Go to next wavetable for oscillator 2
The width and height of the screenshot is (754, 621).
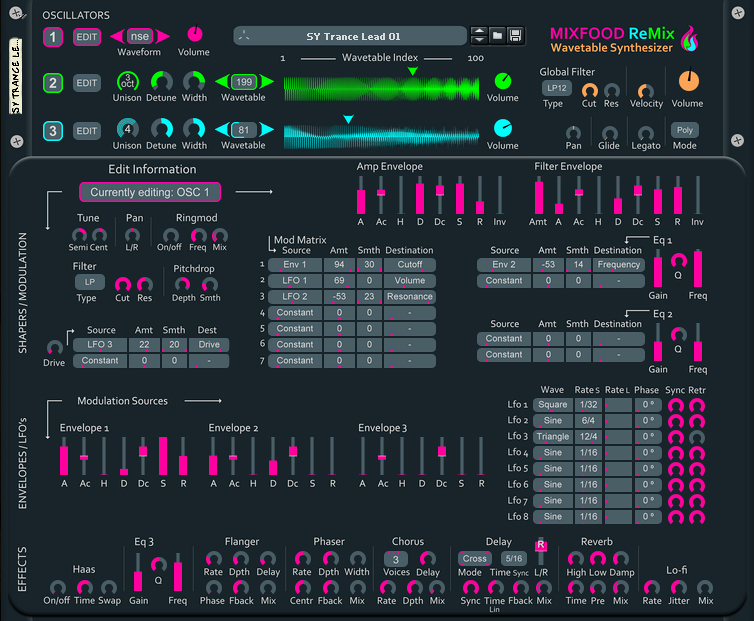[267, 82]
